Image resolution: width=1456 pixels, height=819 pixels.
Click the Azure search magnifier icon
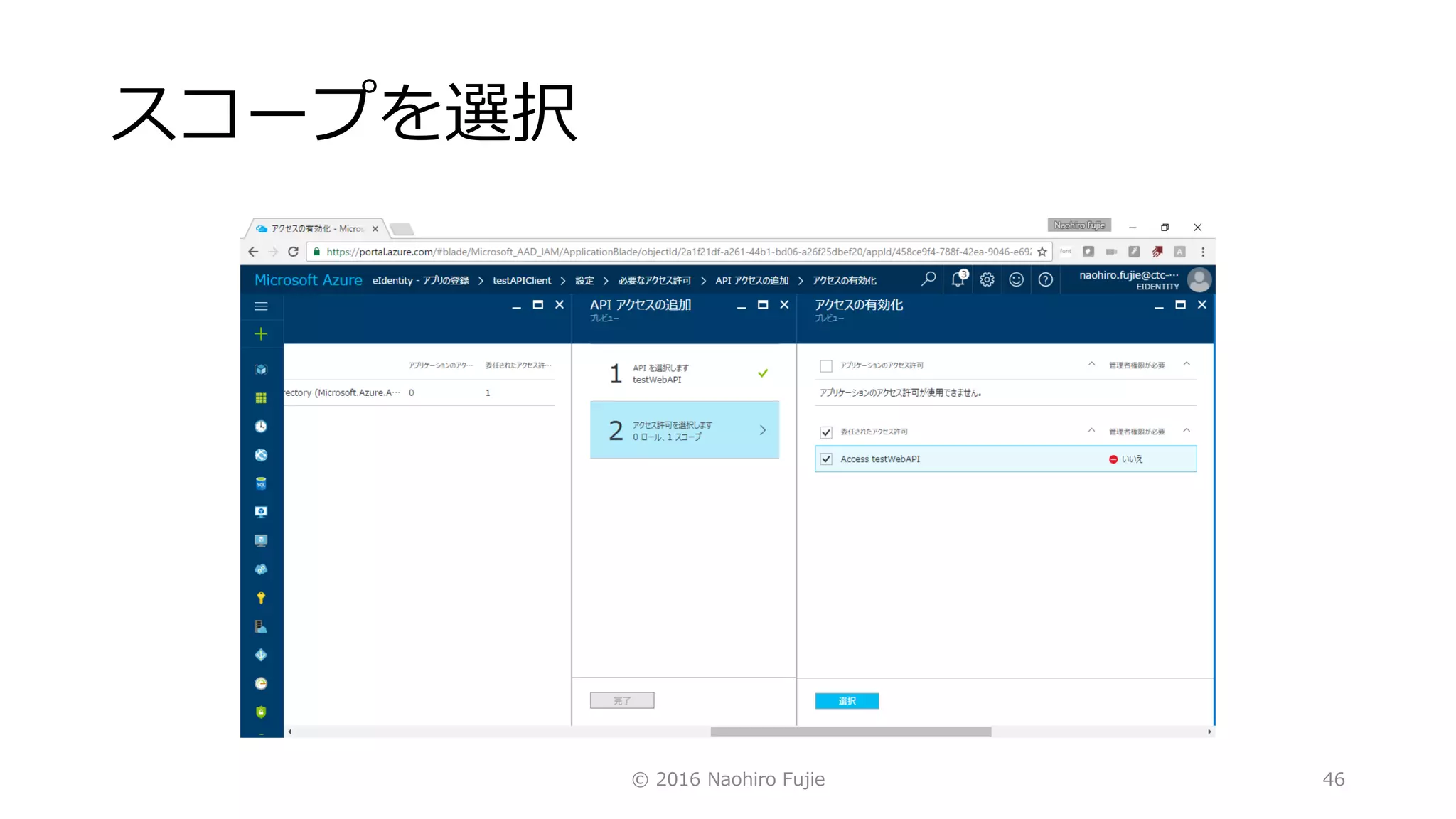click(x=928, y=279)
